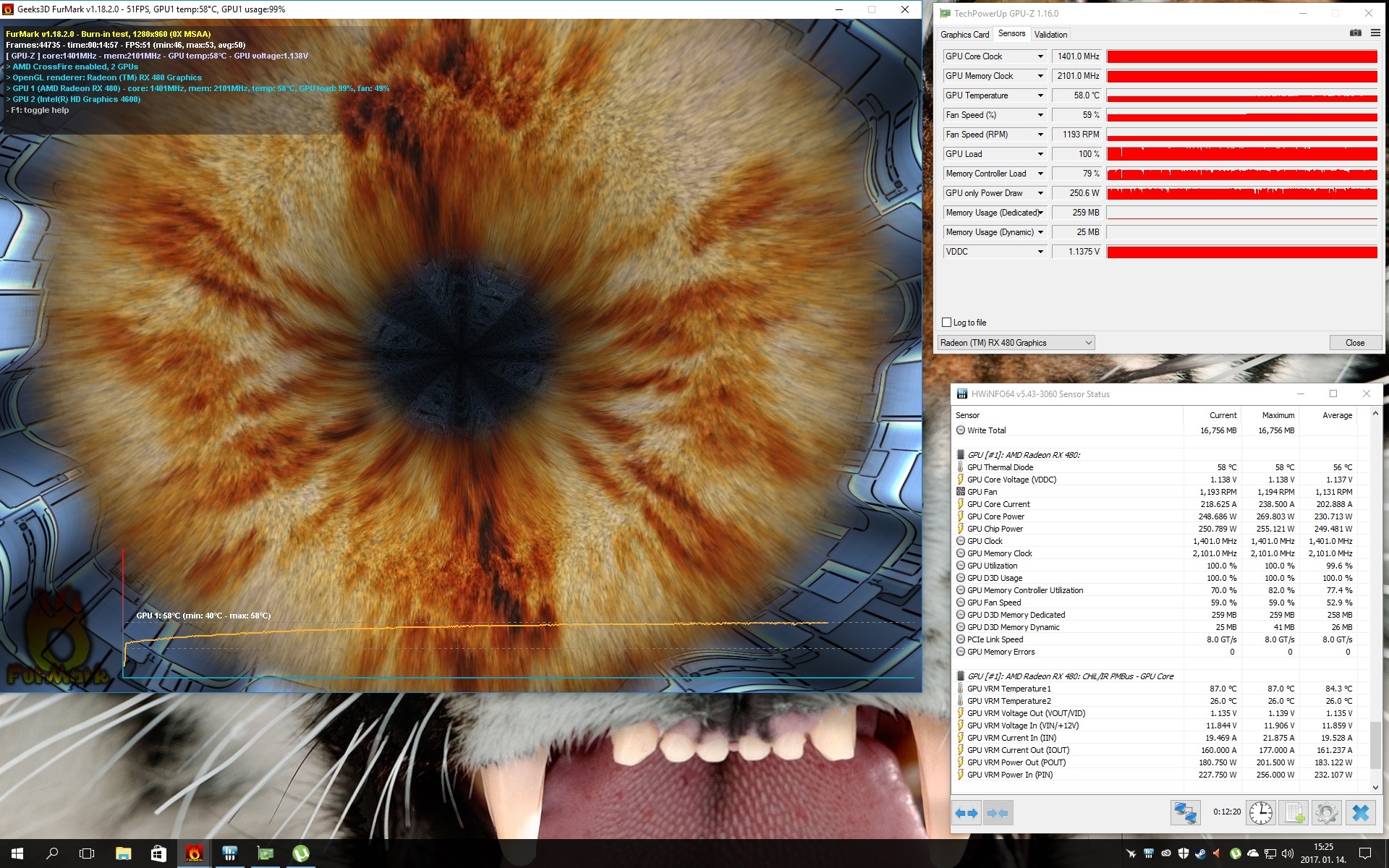
Task: Expand VDDC sensor dropdown arrow
Action: [1040, 252]
